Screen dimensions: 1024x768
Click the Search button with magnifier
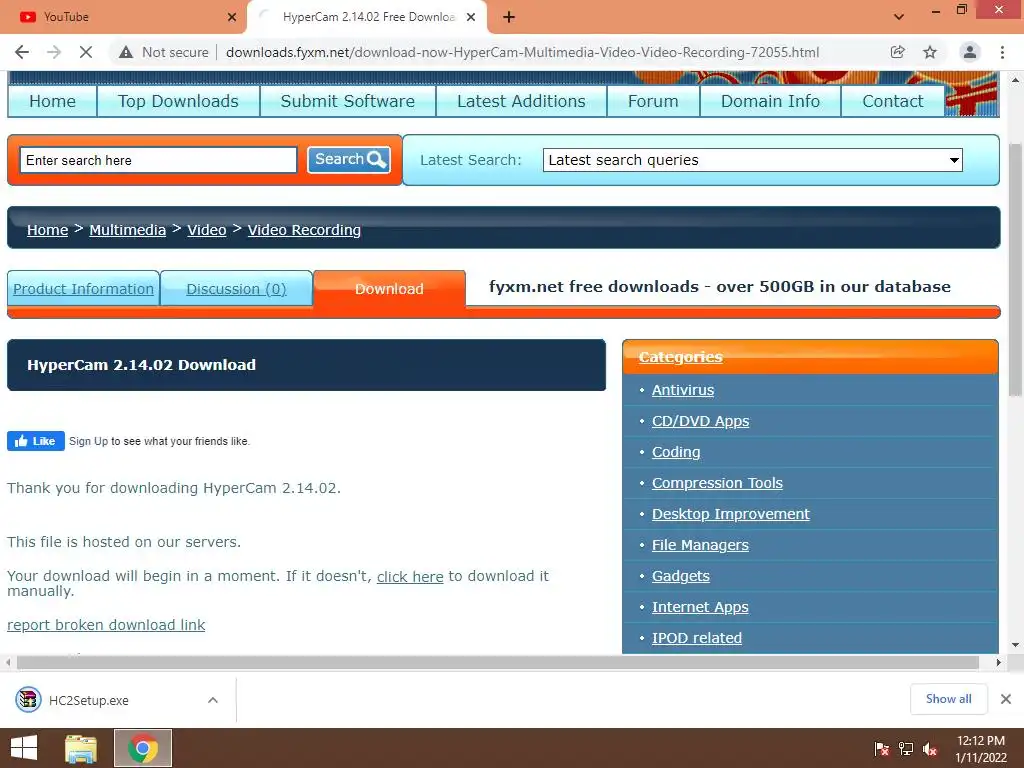pos(349,159)
